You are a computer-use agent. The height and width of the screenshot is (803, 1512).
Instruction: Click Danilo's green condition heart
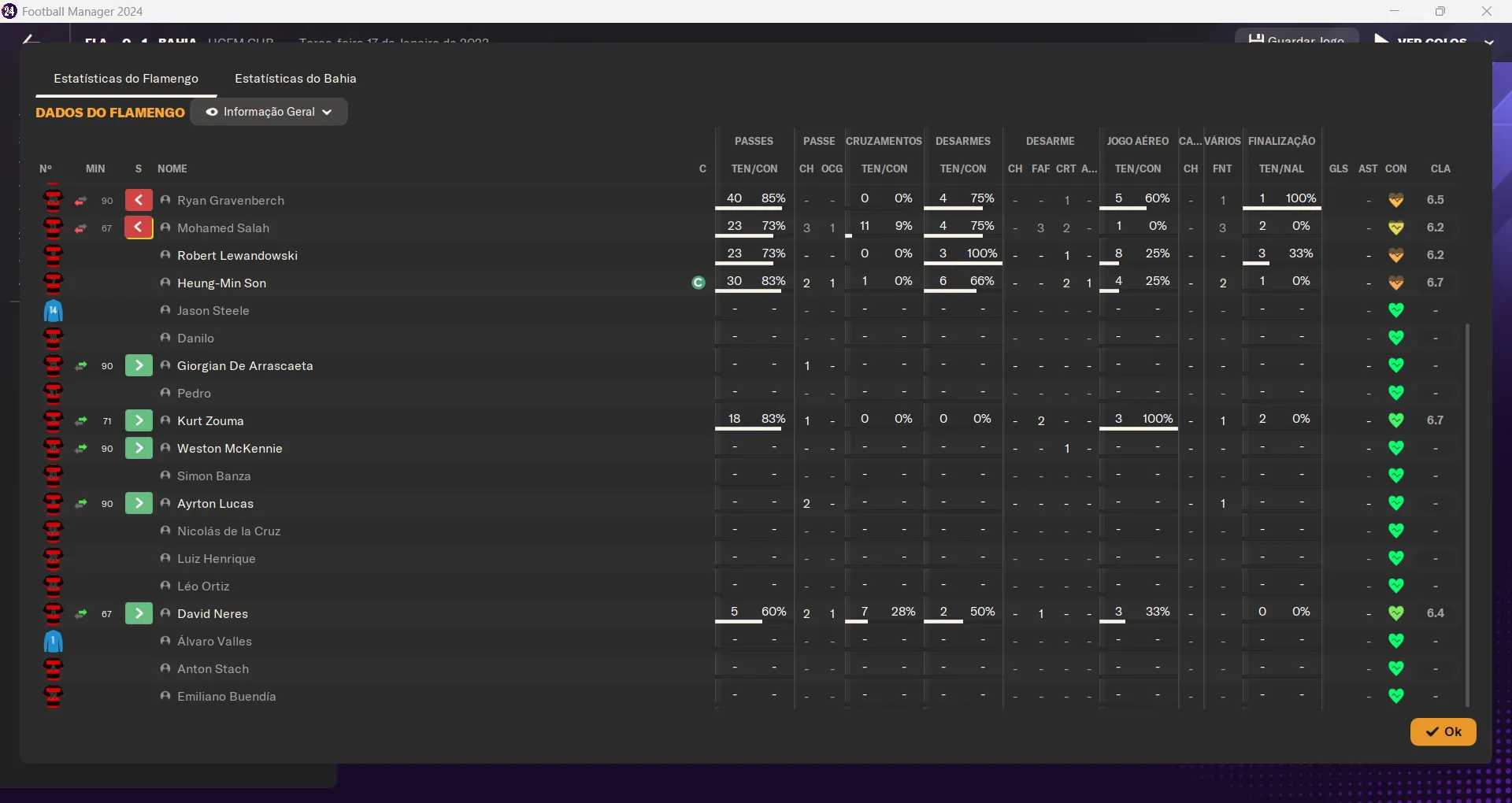[x=1396, y=338]
